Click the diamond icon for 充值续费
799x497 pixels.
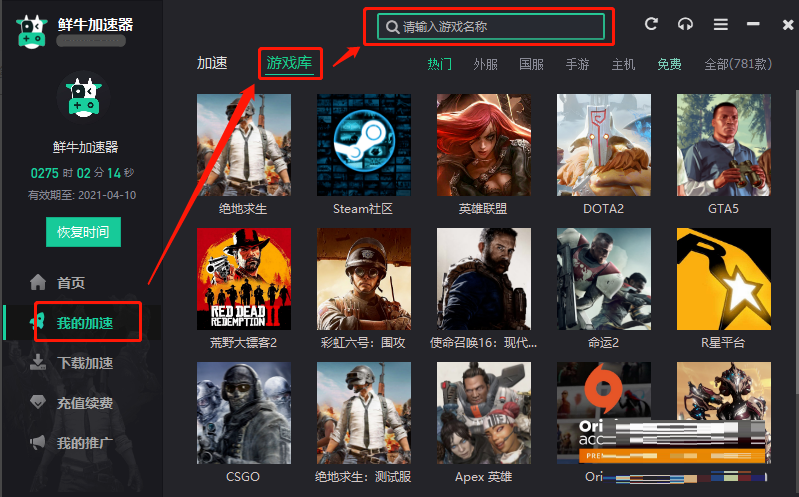point(38,402)
